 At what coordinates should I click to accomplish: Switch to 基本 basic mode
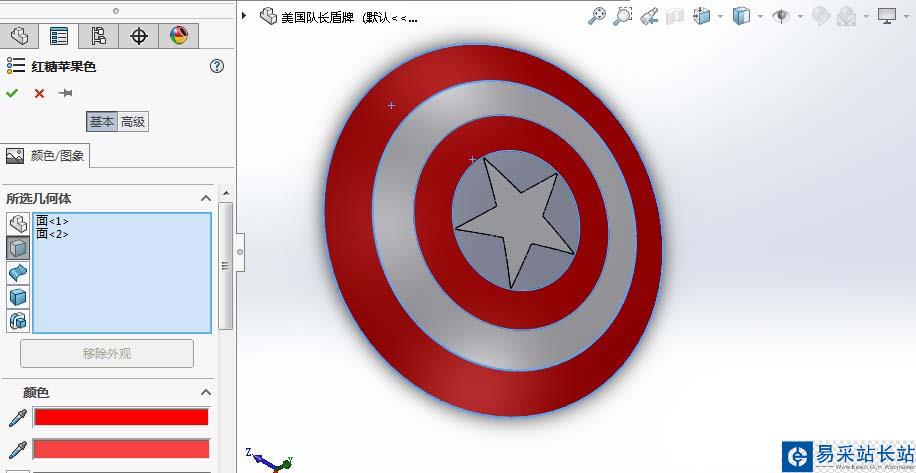click(102, 121)
